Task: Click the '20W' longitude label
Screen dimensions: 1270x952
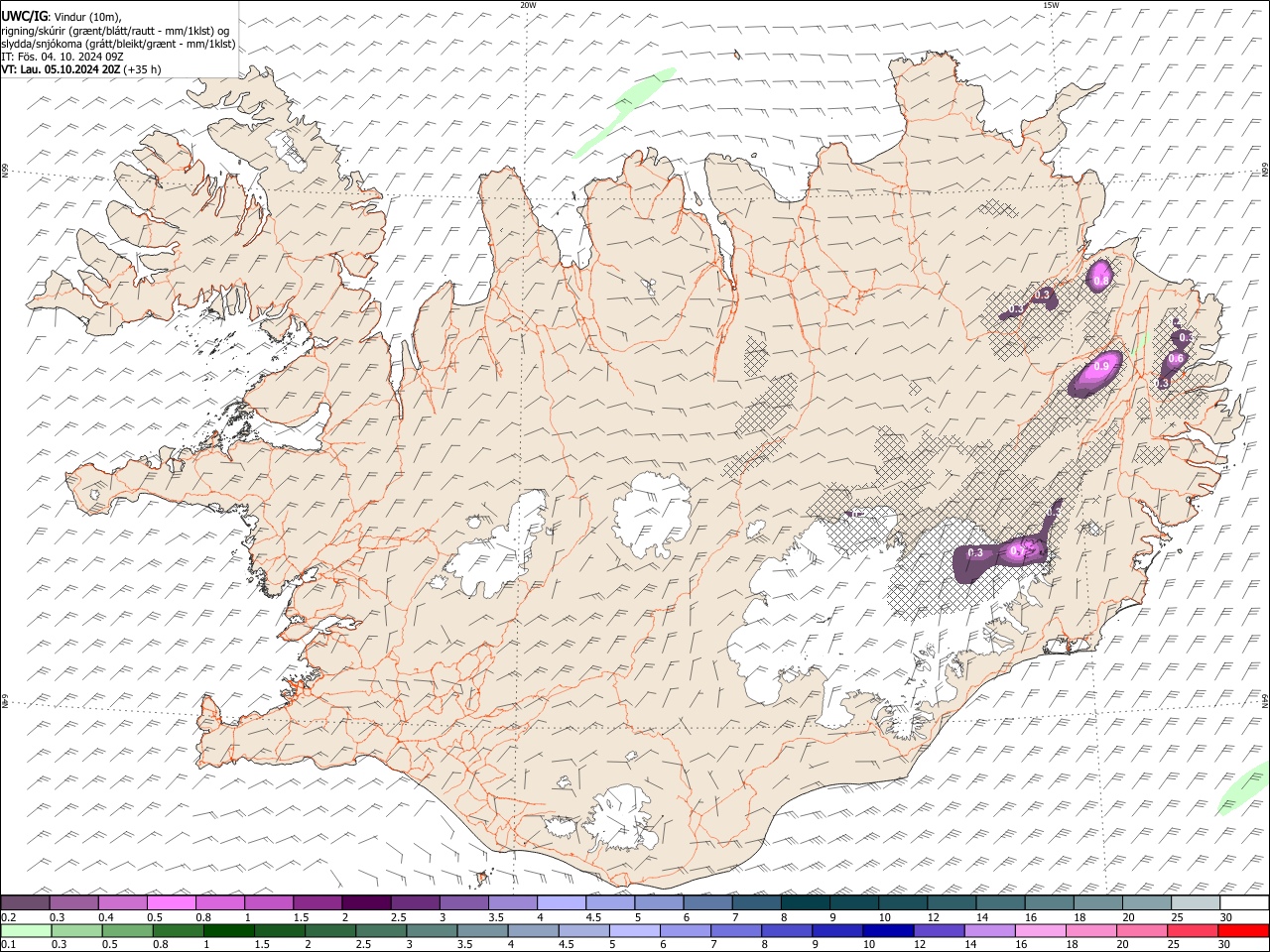Action: click(x=528, y=5)
